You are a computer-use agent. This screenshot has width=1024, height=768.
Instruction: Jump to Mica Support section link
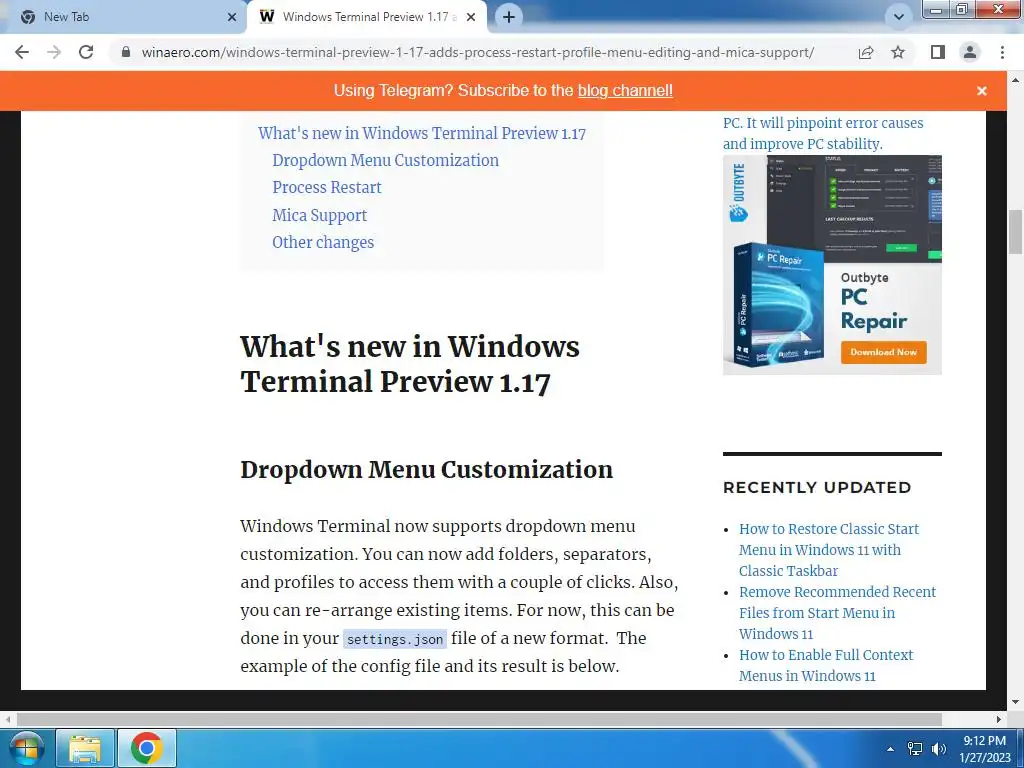point(319,216)
